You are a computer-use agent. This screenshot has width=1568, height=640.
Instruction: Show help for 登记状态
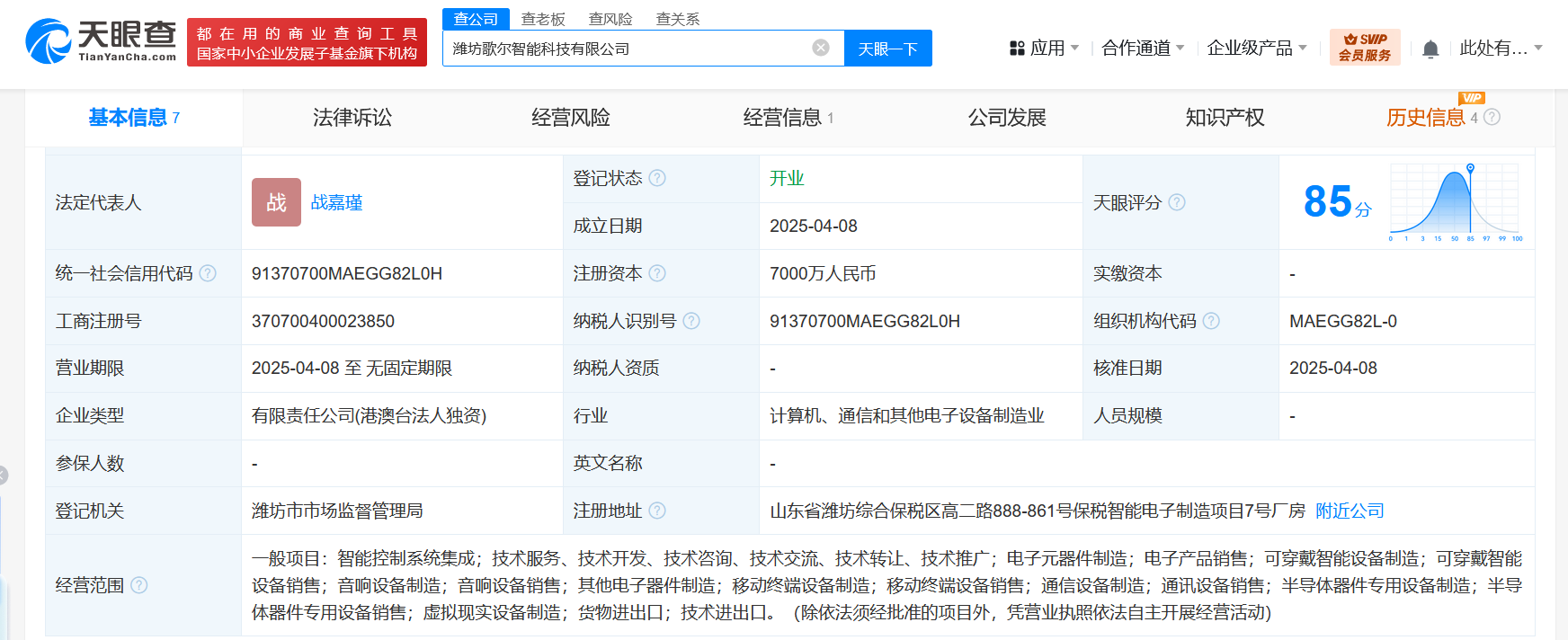pos(657,178)
